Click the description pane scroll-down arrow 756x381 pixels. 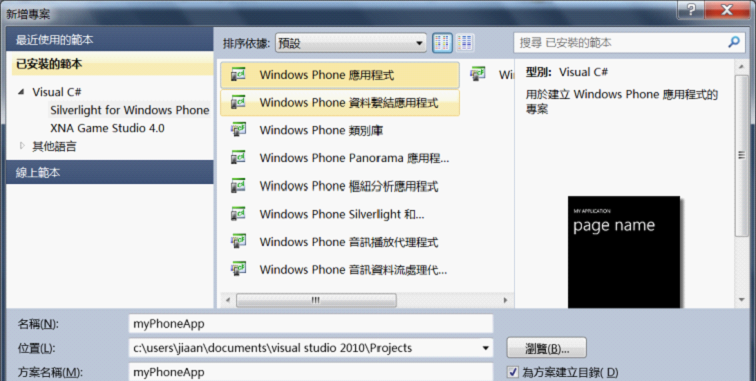742,300
